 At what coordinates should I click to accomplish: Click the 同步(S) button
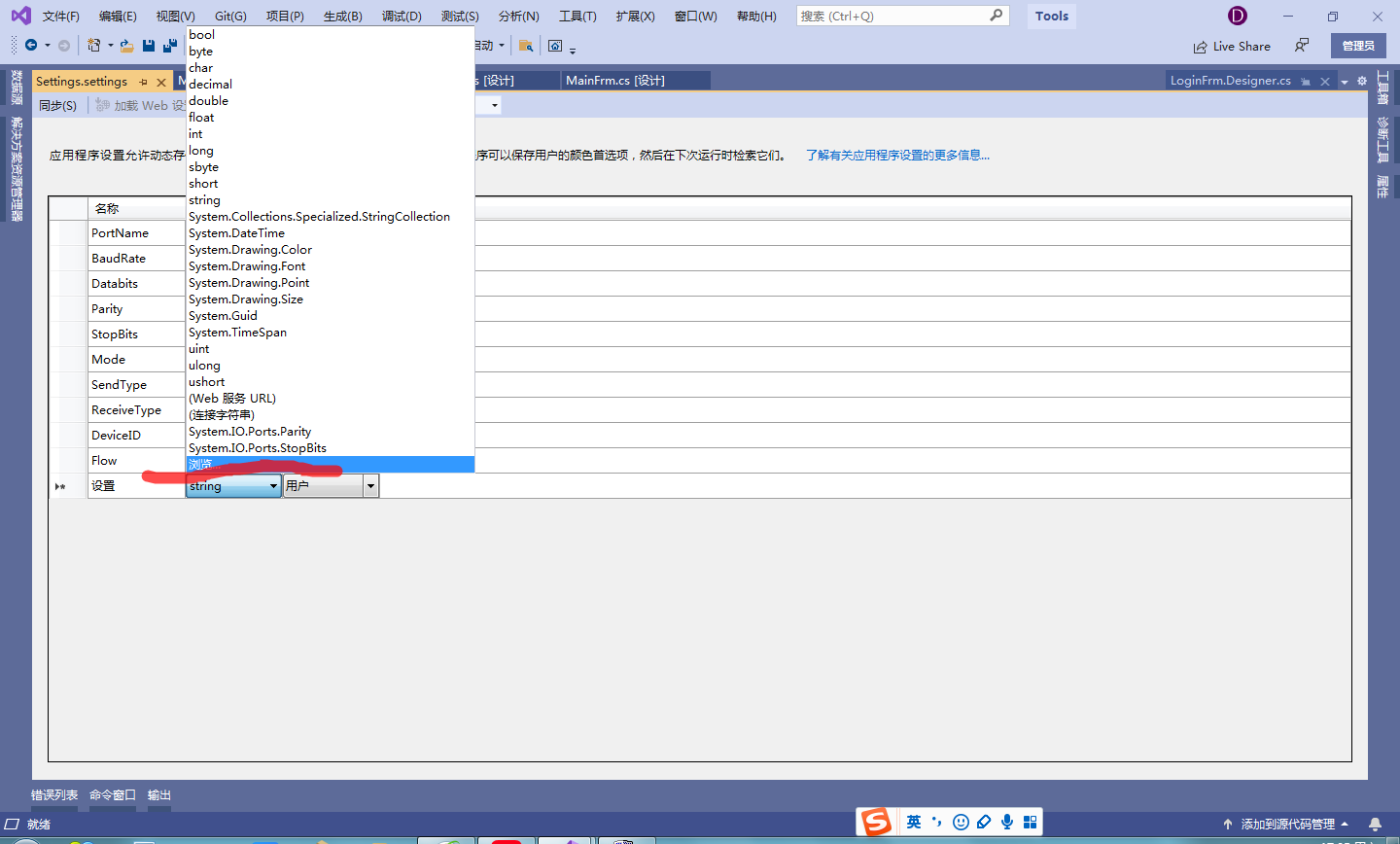(x=57, y=105)
